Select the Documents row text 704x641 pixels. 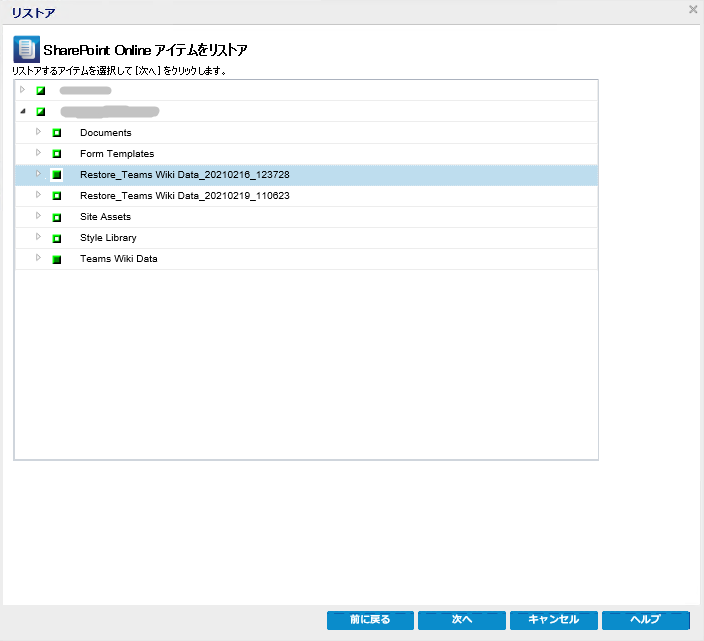[x=106, y=133]
